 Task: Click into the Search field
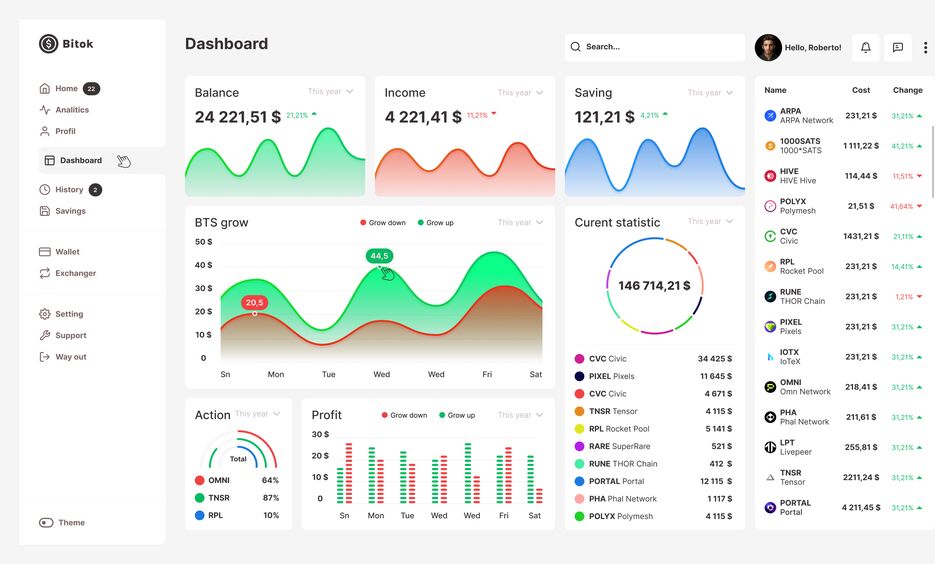(x=654, y=47)
